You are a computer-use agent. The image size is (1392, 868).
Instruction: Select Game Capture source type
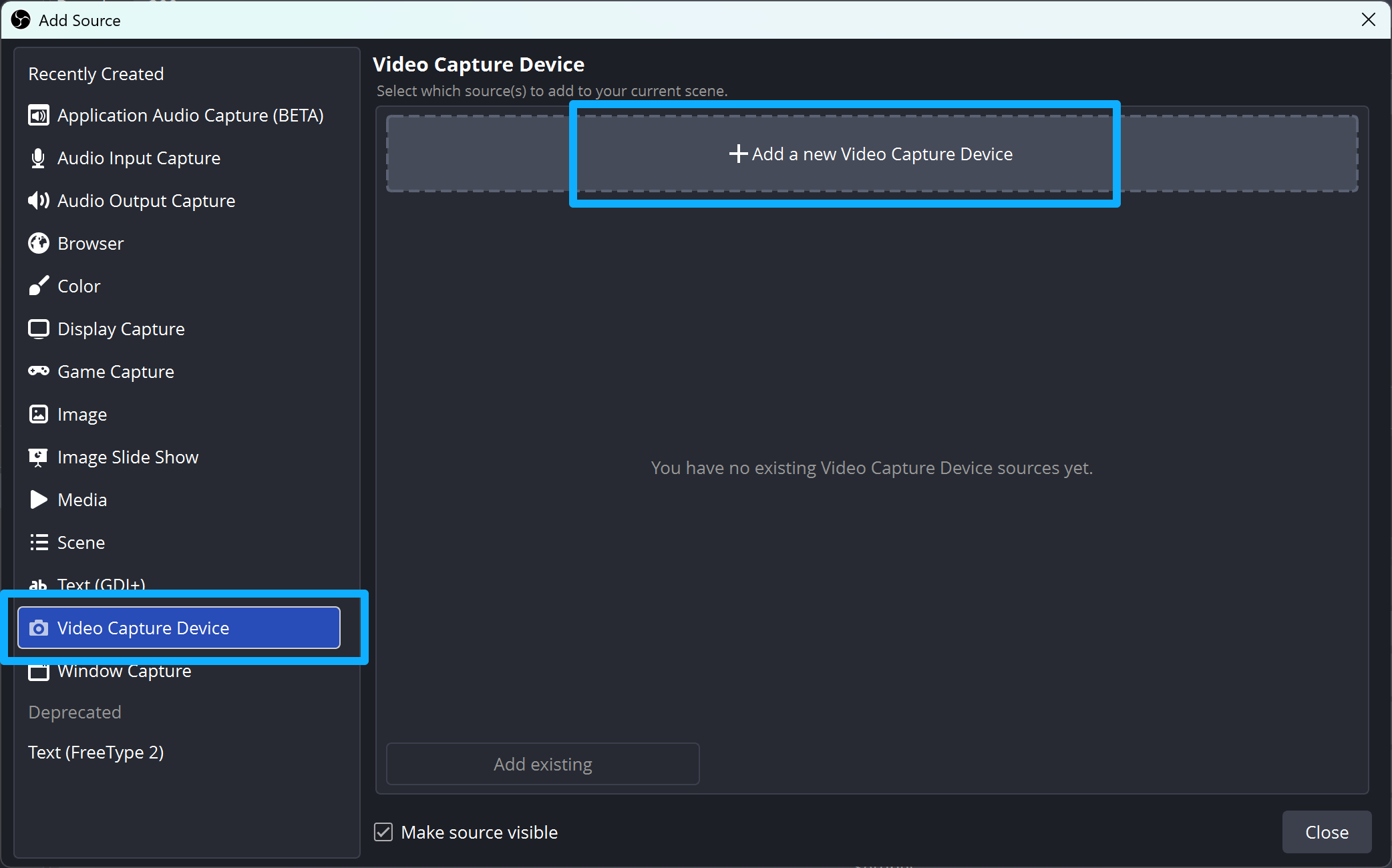point(179,372)
